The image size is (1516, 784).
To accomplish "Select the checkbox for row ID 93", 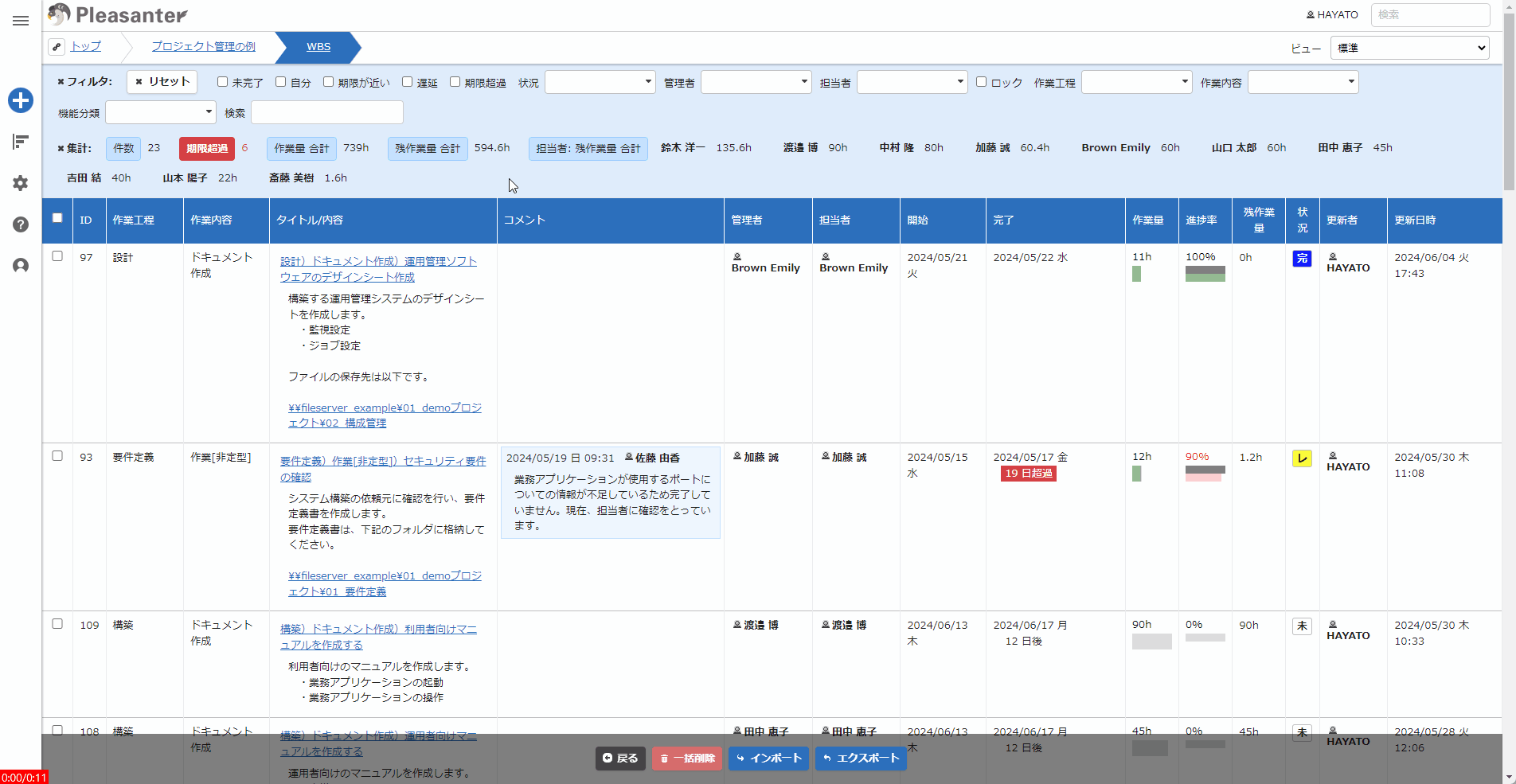I will point(57,456).
